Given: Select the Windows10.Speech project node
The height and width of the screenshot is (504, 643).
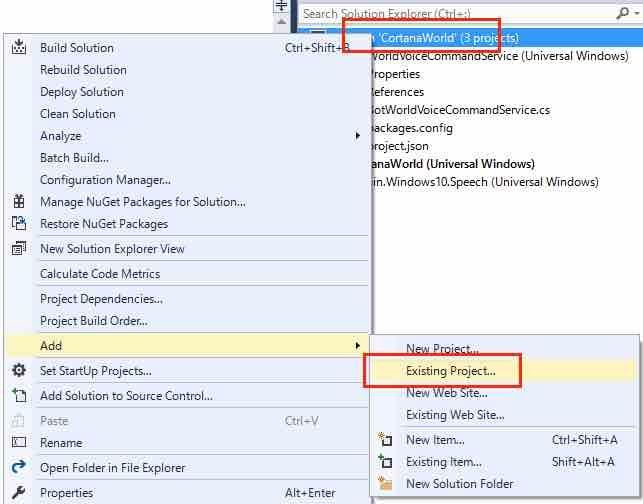Looking at the screenshot, I should pos(484,182).
